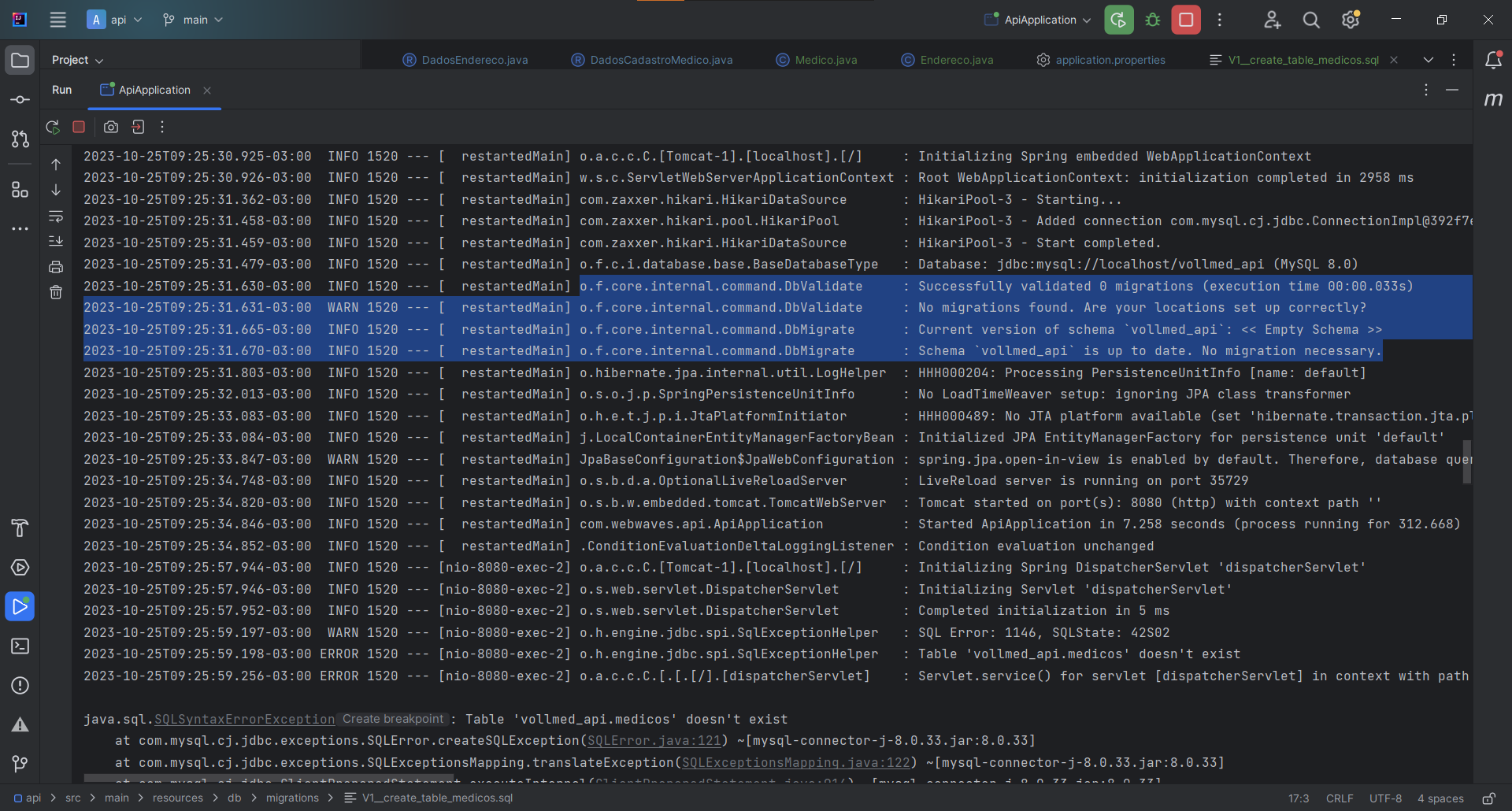Open the Notifications bell
Image resolution: width=1512 pixels, height=811 pixels.
[1493, 60]
